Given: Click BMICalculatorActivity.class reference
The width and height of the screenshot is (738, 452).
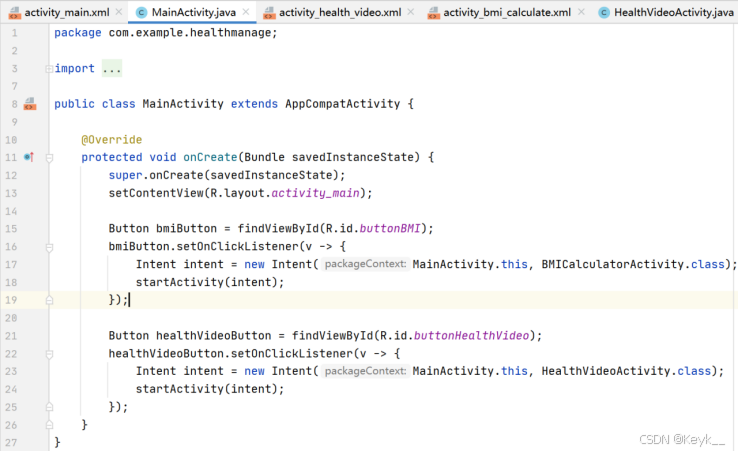Looking at the screenshot, I should [633, 264].
